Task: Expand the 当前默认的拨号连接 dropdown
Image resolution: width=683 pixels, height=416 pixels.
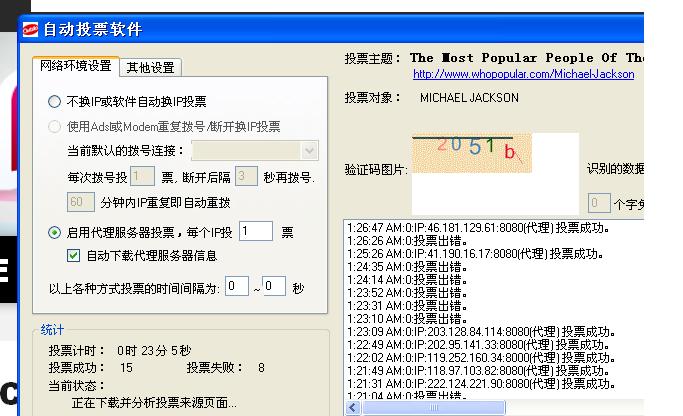Action: point(309,151)
